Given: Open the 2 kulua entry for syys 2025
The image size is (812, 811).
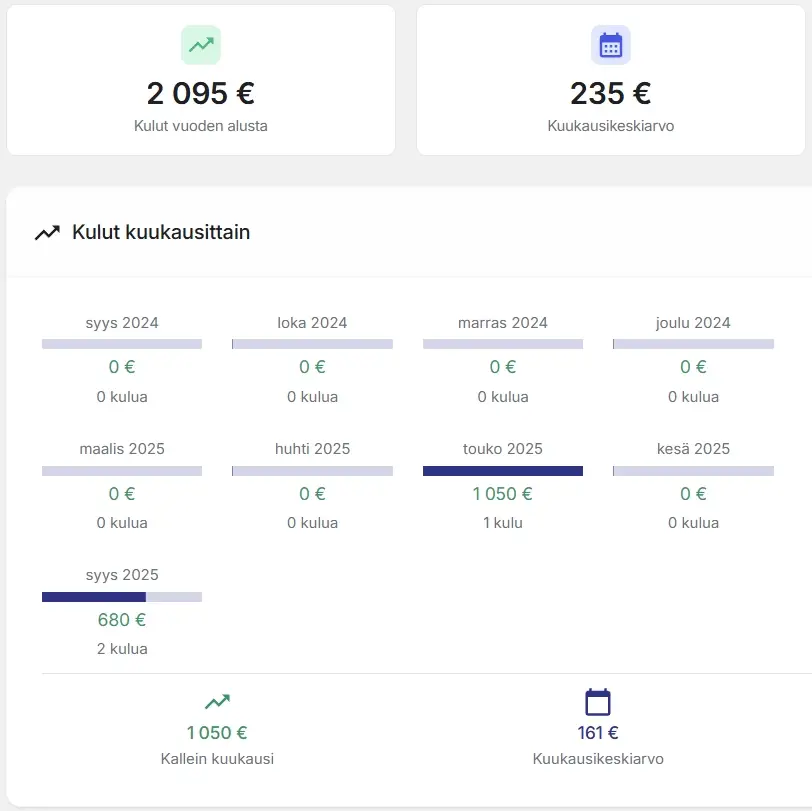Looking at the screenshot, I should [122, 649].
